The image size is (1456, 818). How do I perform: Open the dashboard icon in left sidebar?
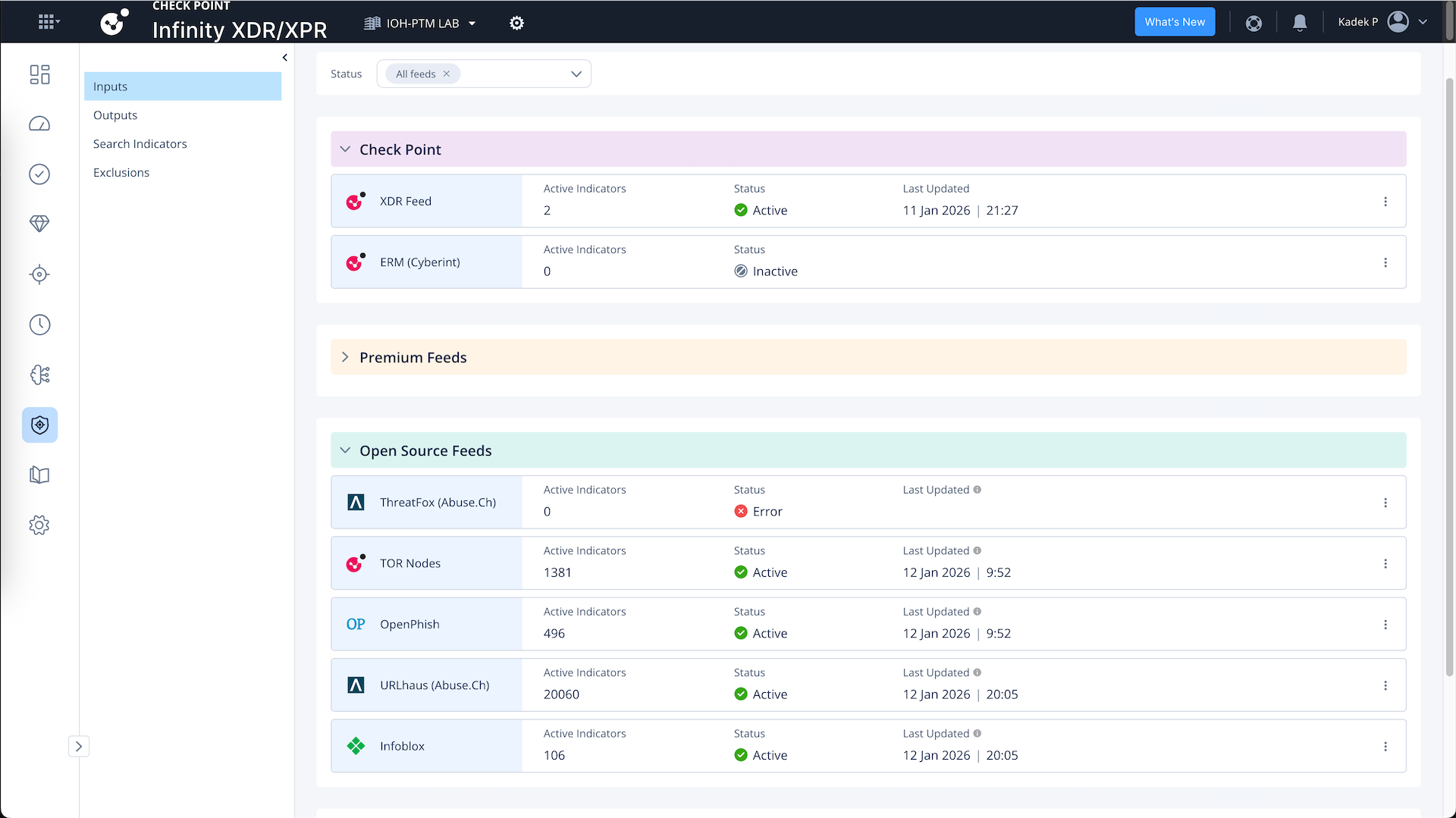point(39,74)
